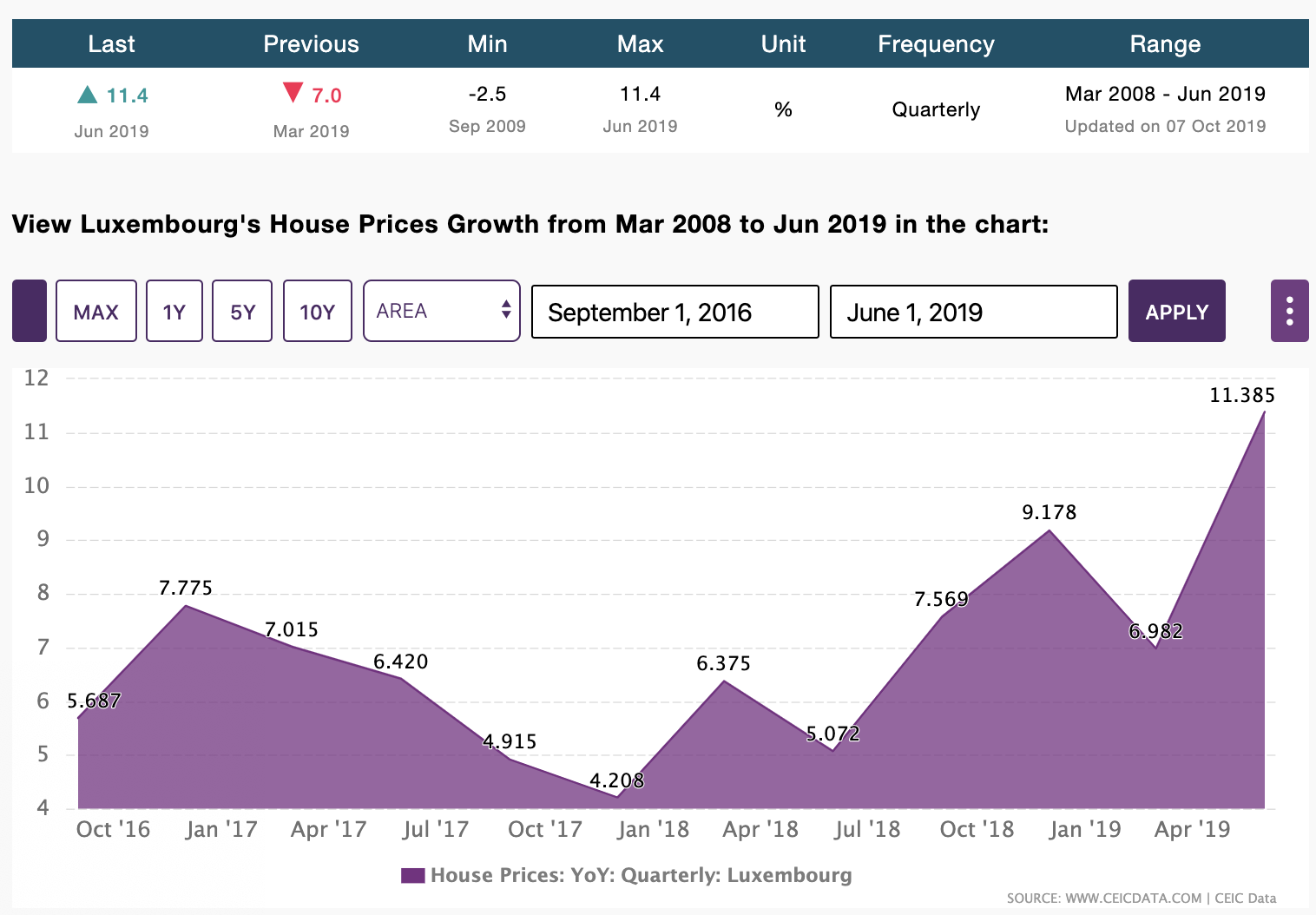Image resolution: width=1316 pixels, height=915 pixels.
Task: Click the Jan '18 x-axis label
Action: 653,829
